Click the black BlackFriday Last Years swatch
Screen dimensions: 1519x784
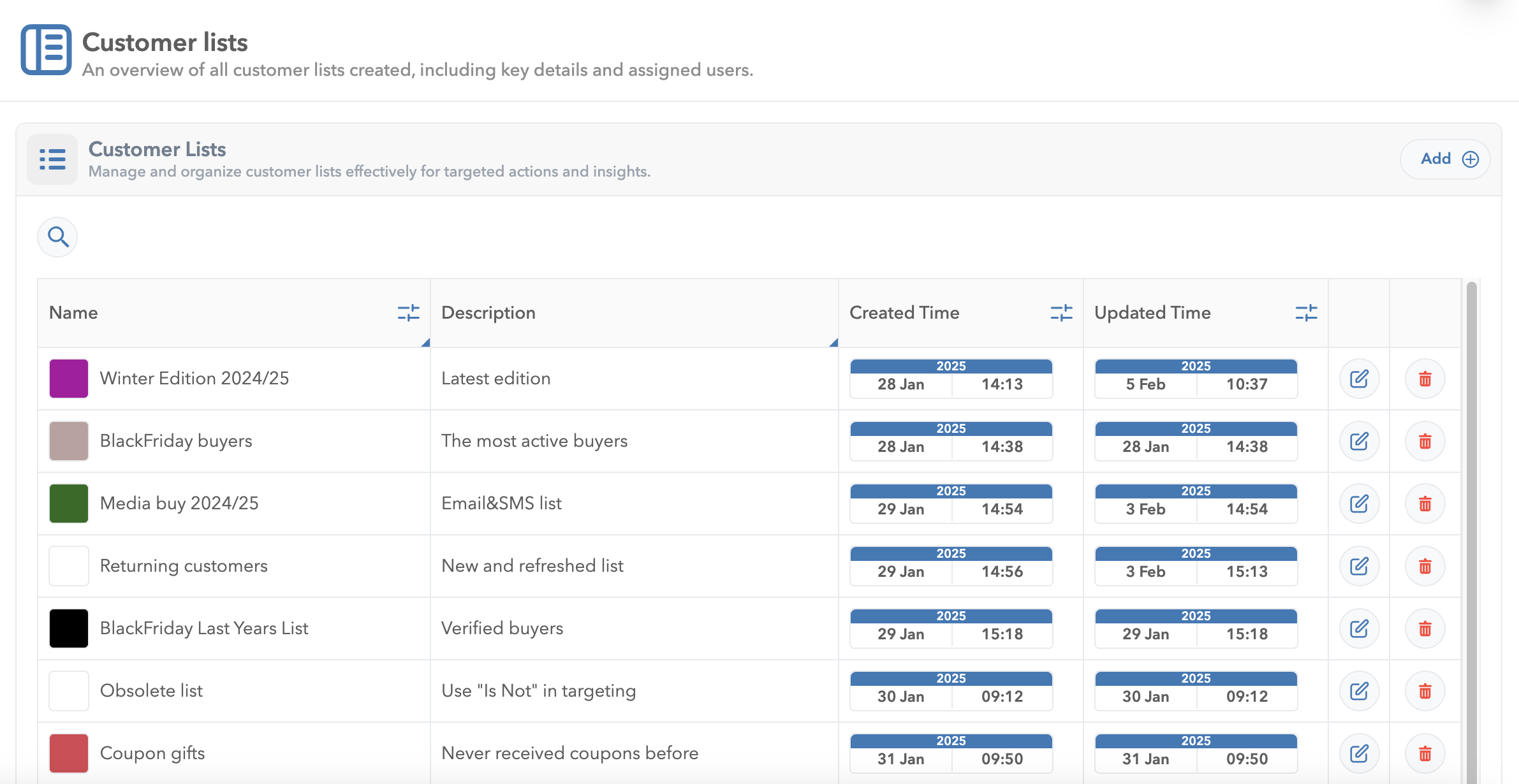(69, 628)
